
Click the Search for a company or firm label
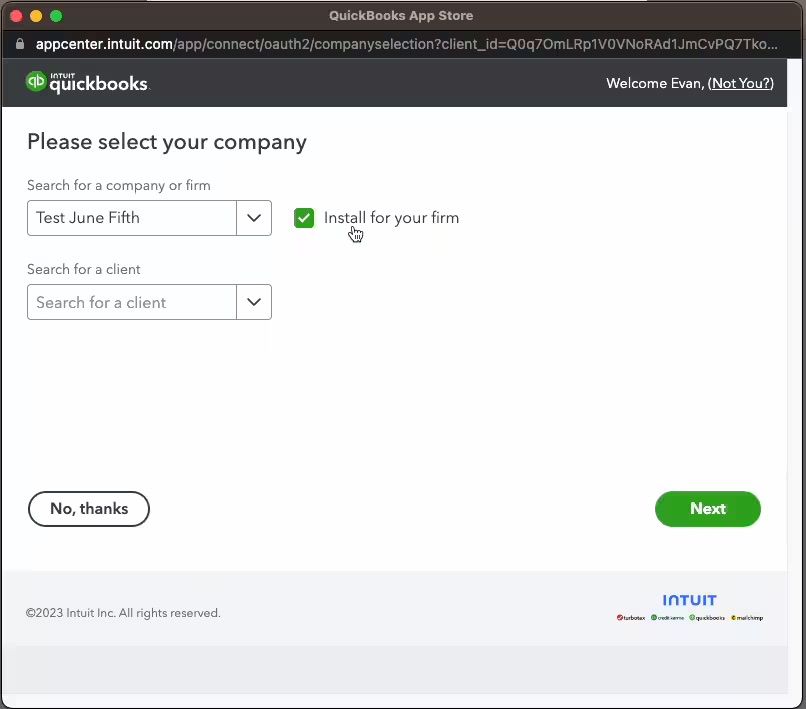(x=119, y=185)
